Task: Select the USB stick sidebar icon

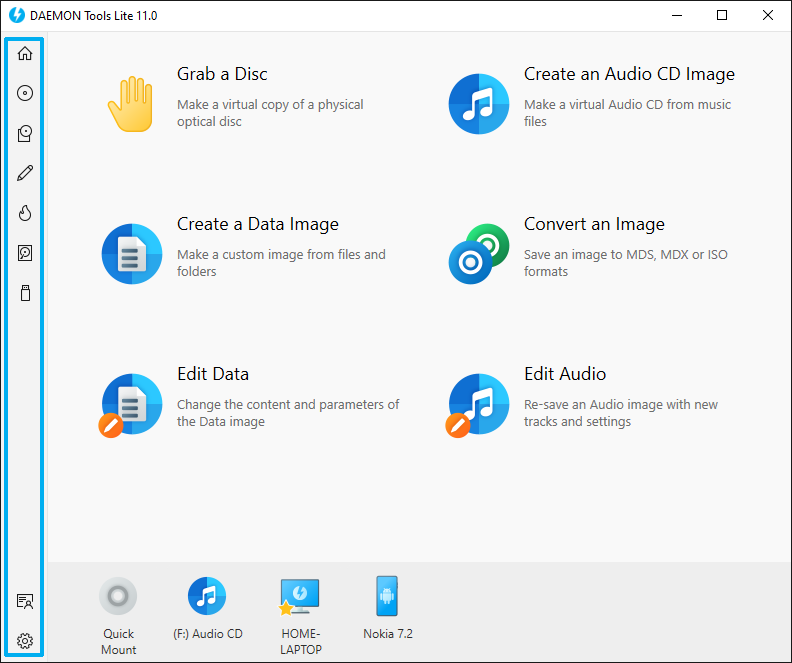Action: pos(25,293)
